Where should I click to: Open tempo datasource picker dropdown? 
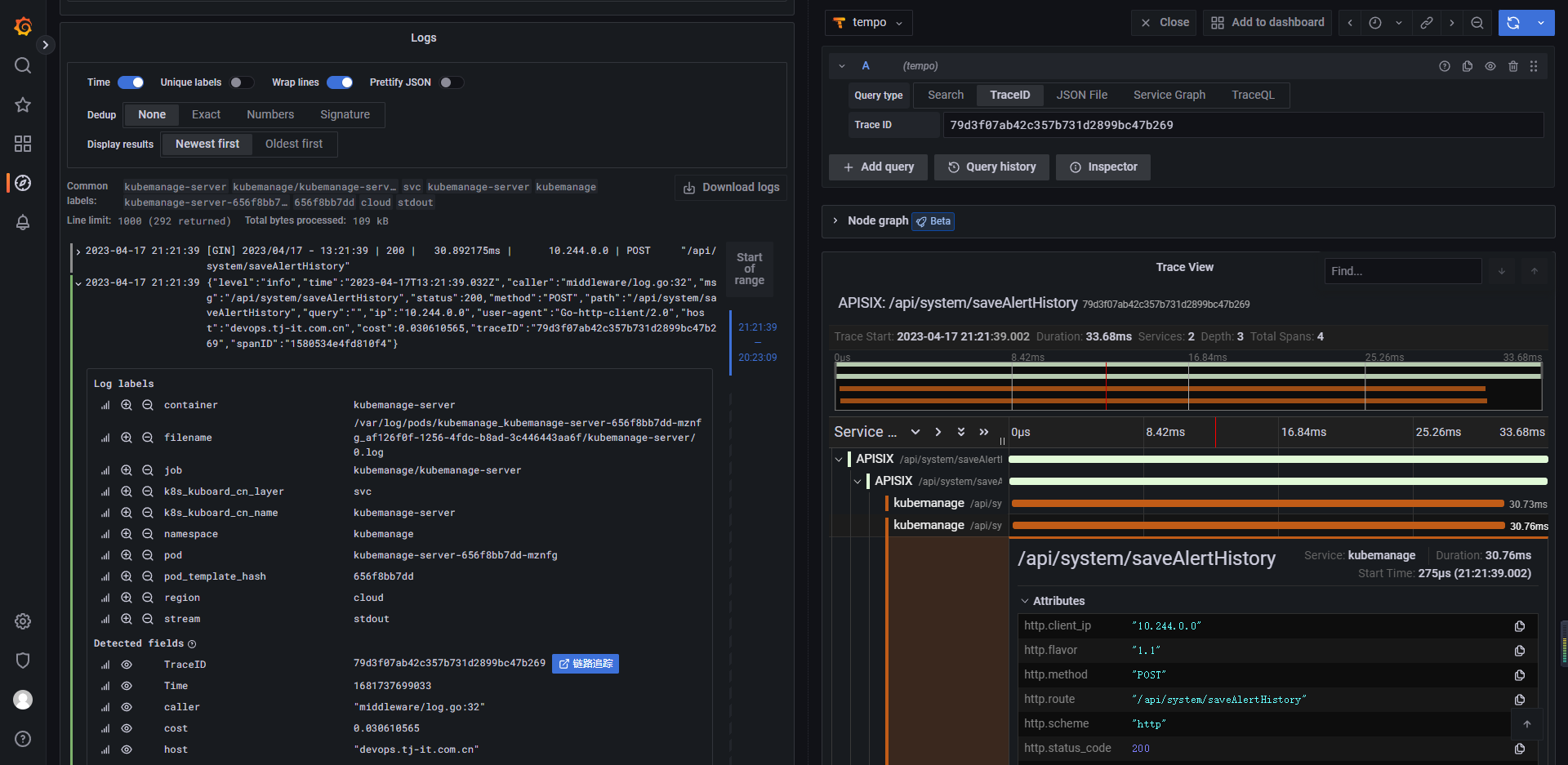(869, 23)
